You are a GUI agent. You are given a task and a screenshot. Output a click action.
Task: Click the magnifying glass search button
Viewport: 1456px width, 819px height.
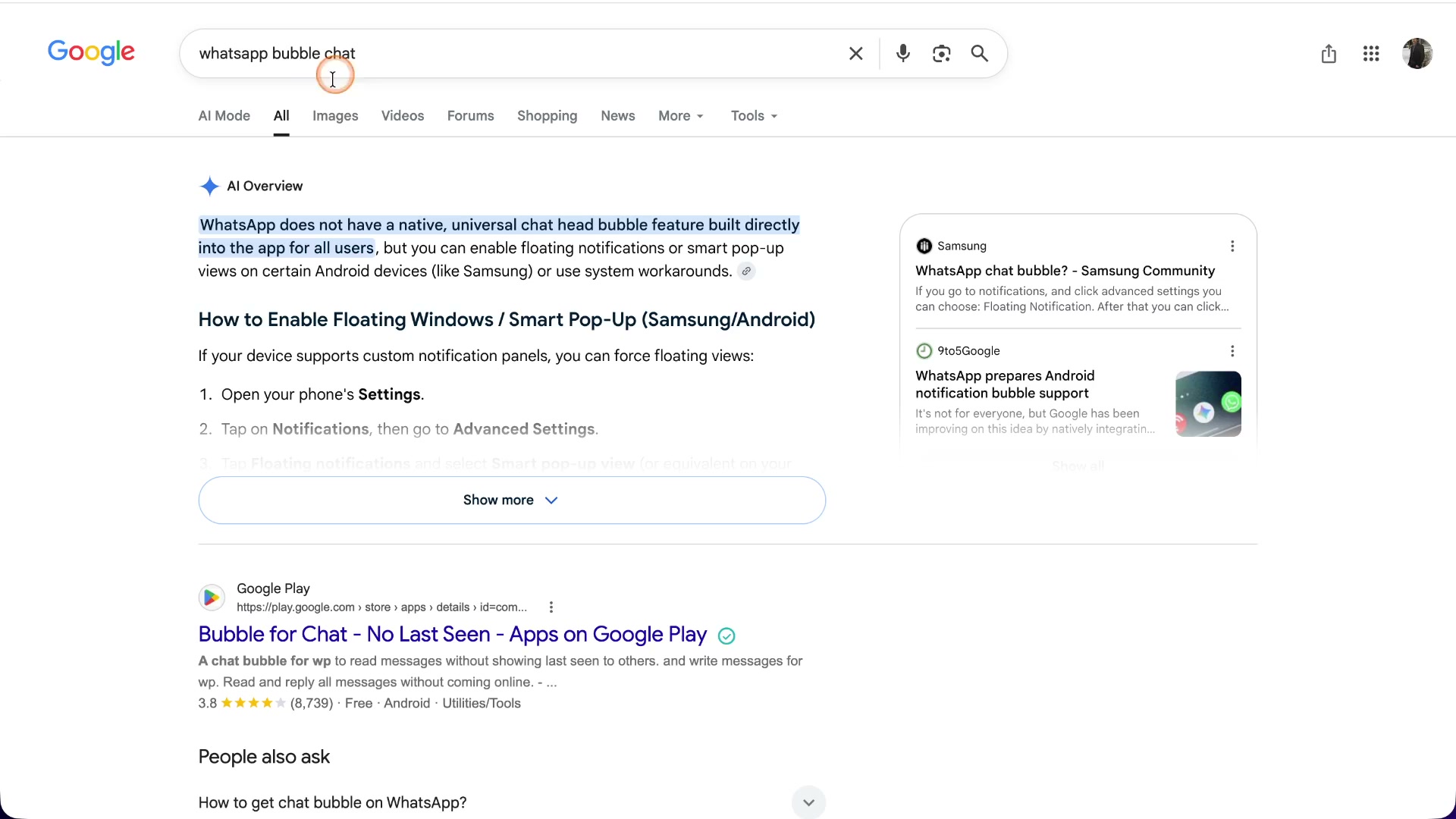tap(979, 54)
